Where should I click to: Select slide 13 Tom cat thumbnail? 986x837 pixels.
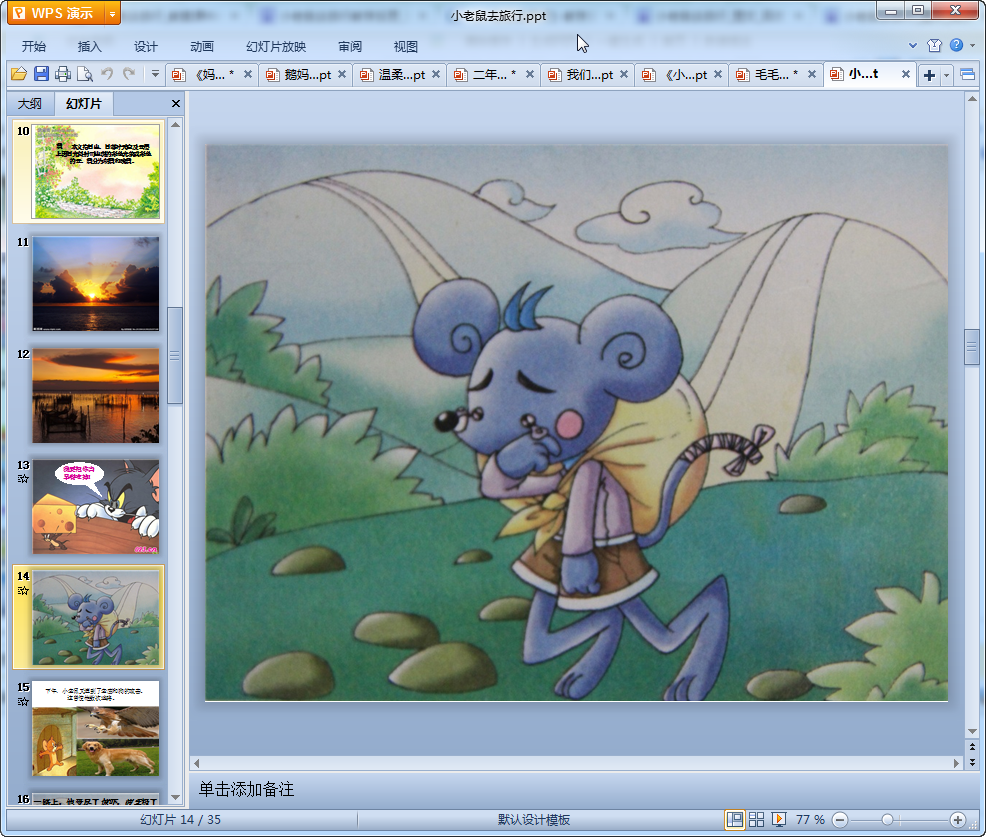(x=96, y=507)
